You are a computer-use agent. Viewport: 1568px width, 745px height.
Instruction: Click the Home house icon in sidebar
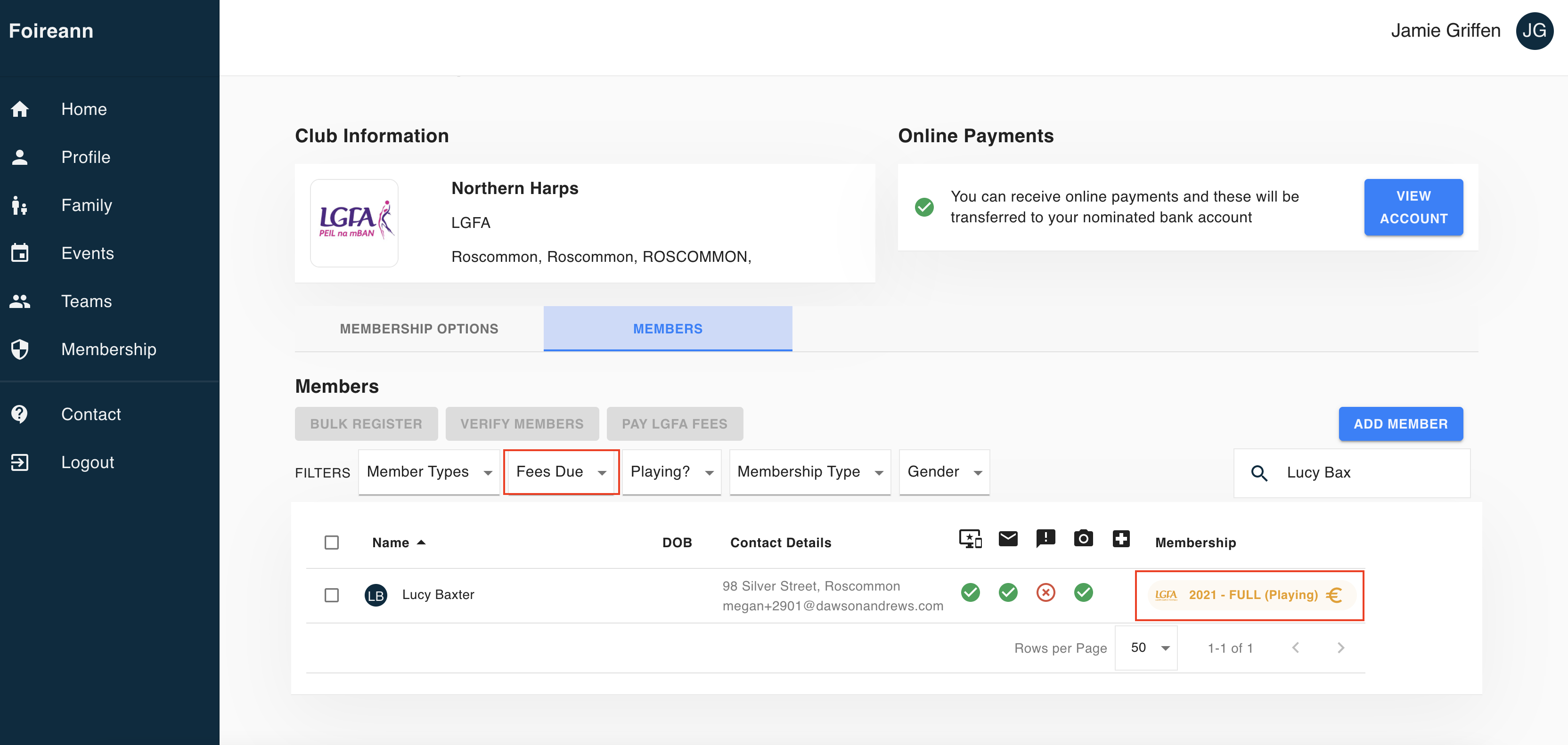pyautogui.click(x=20, y=109)
